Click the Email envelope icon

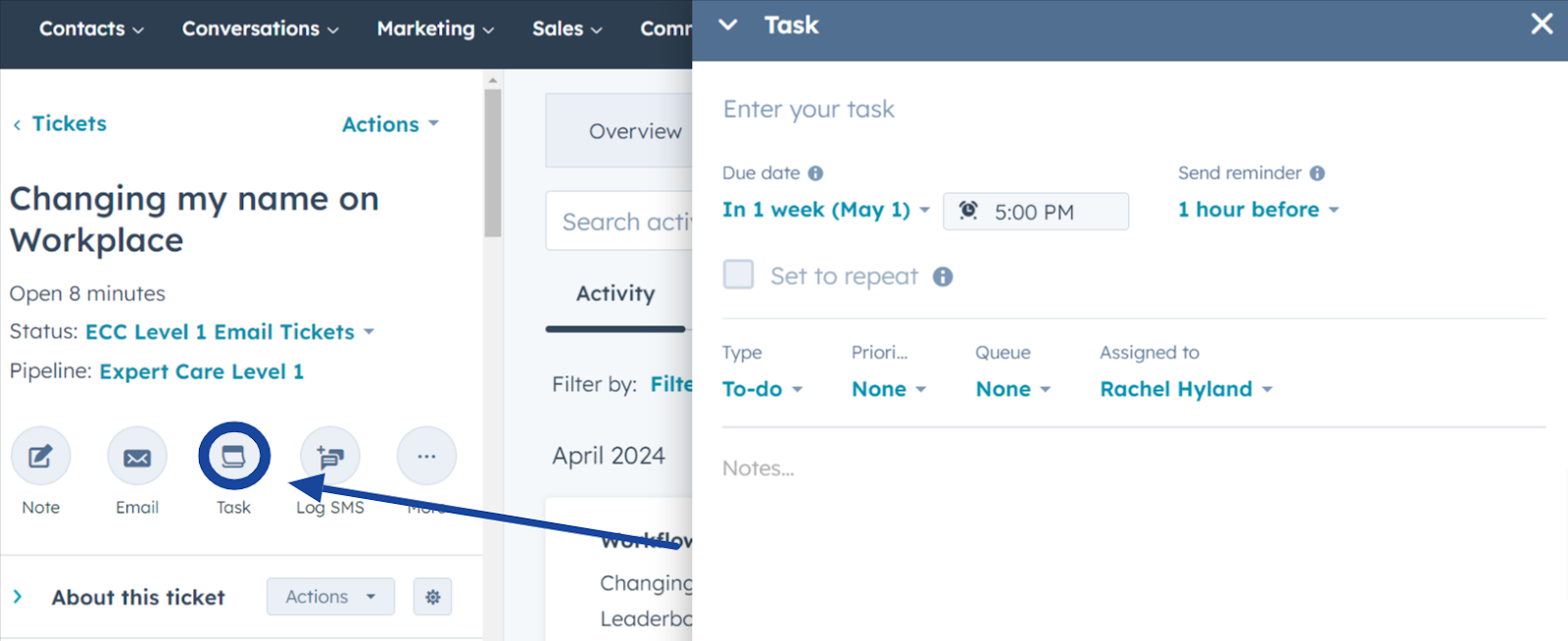tap(137, 457)
